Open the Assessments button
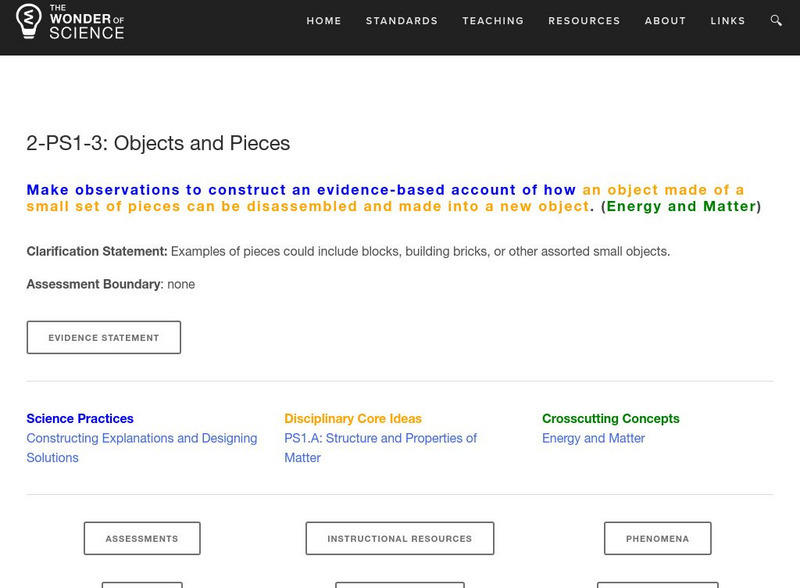The image size is (800, 588). [142, 538]
